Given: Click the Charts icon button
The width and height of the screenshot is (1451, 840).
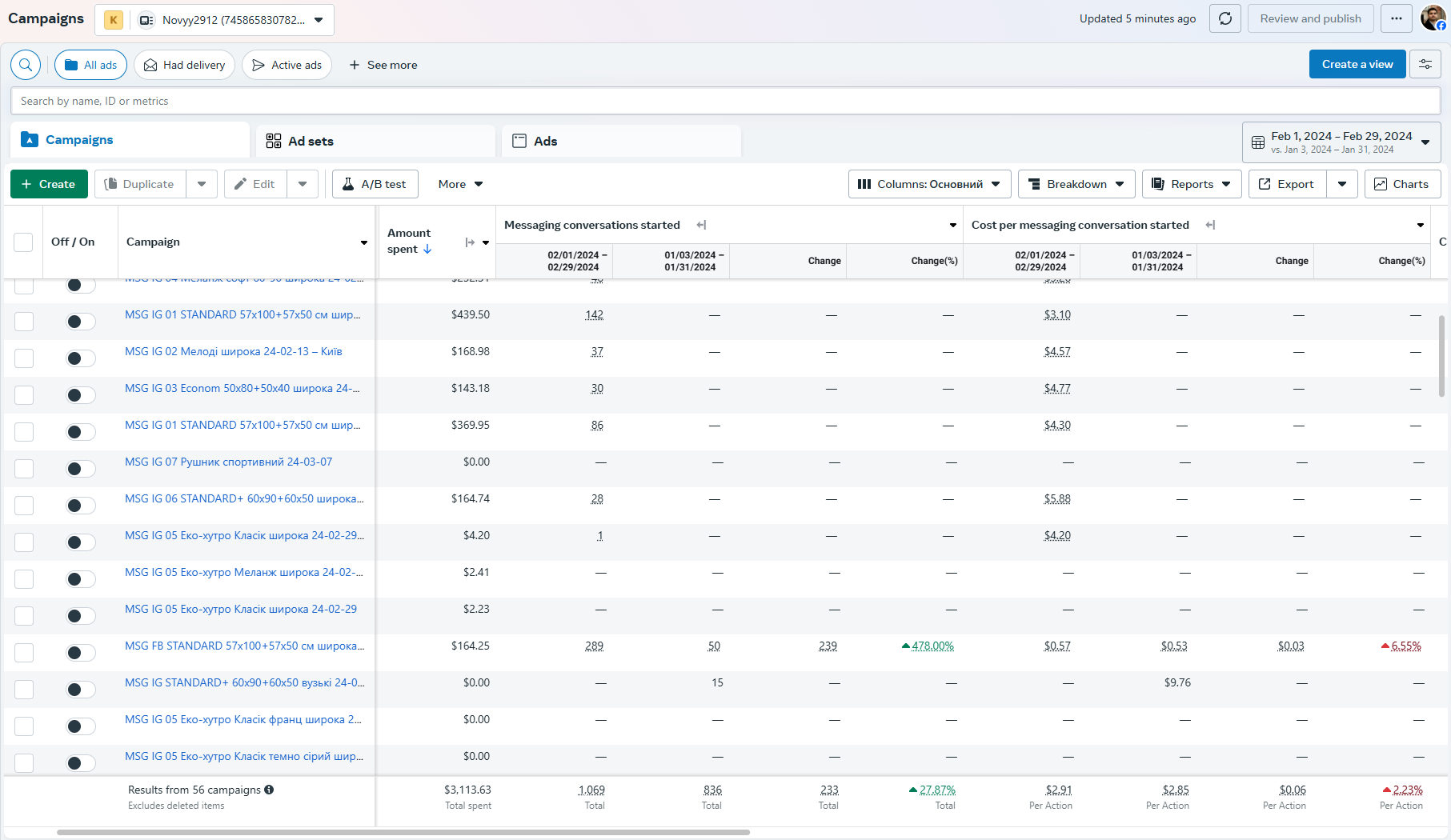Looking at the screenshot, I should point(1381,184).
